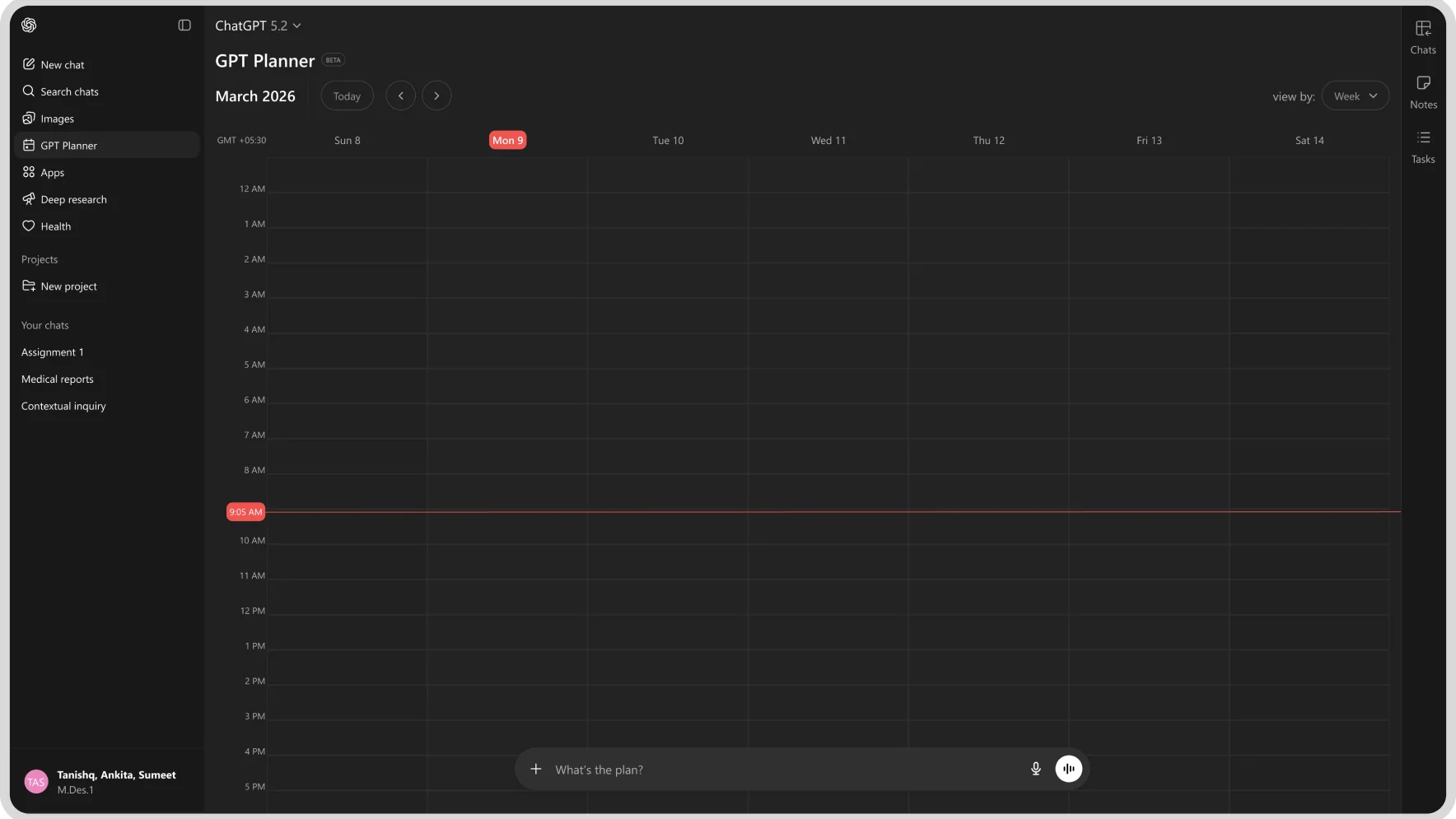The width and height of the screenshot is (1456, 819).
Task: Open the Chats panel icon
Action: 1423,38
